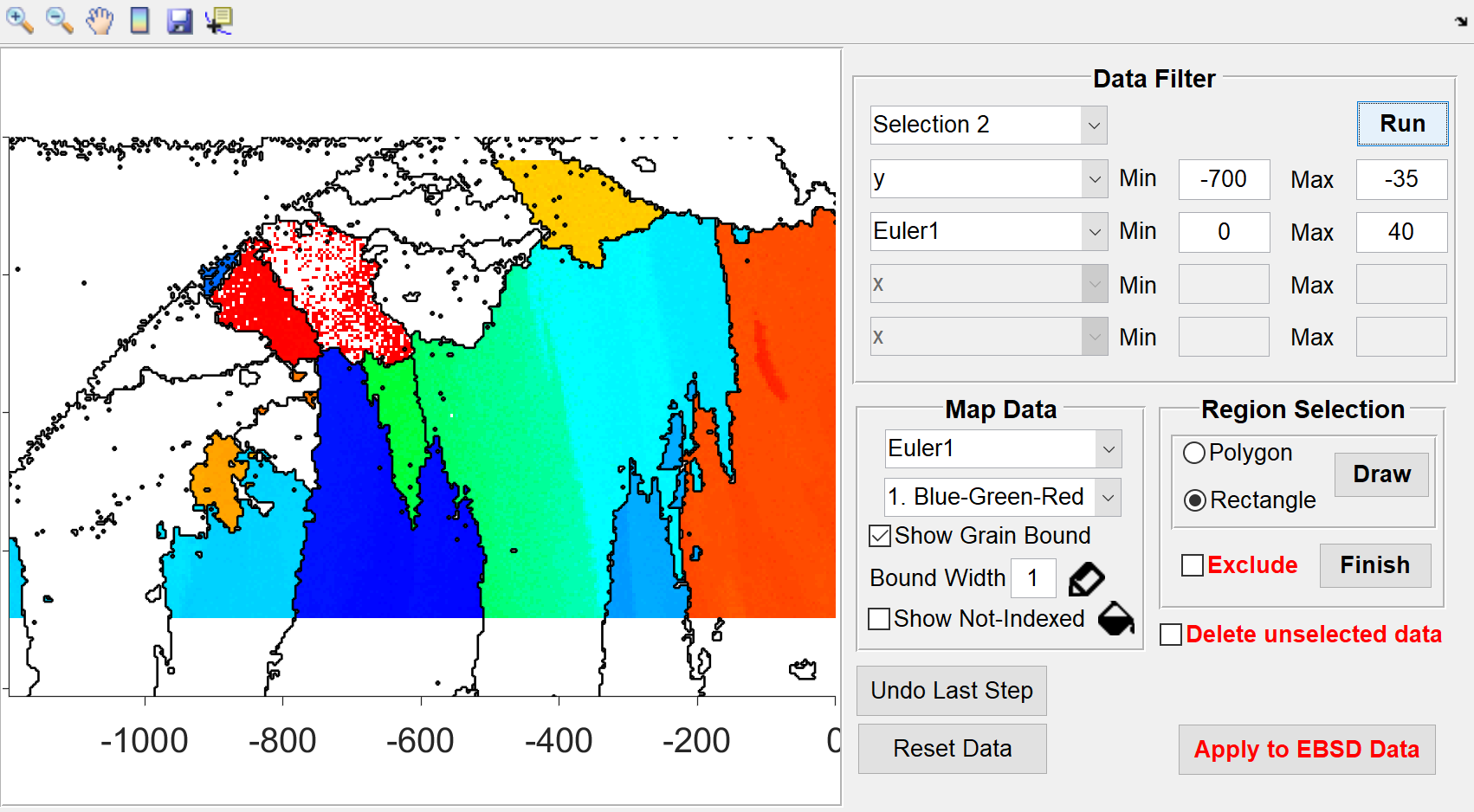This screenshot has width=1474, height=812.
Task: Edit the Euler1 Min field showing 0
Action: point(1224,232)
